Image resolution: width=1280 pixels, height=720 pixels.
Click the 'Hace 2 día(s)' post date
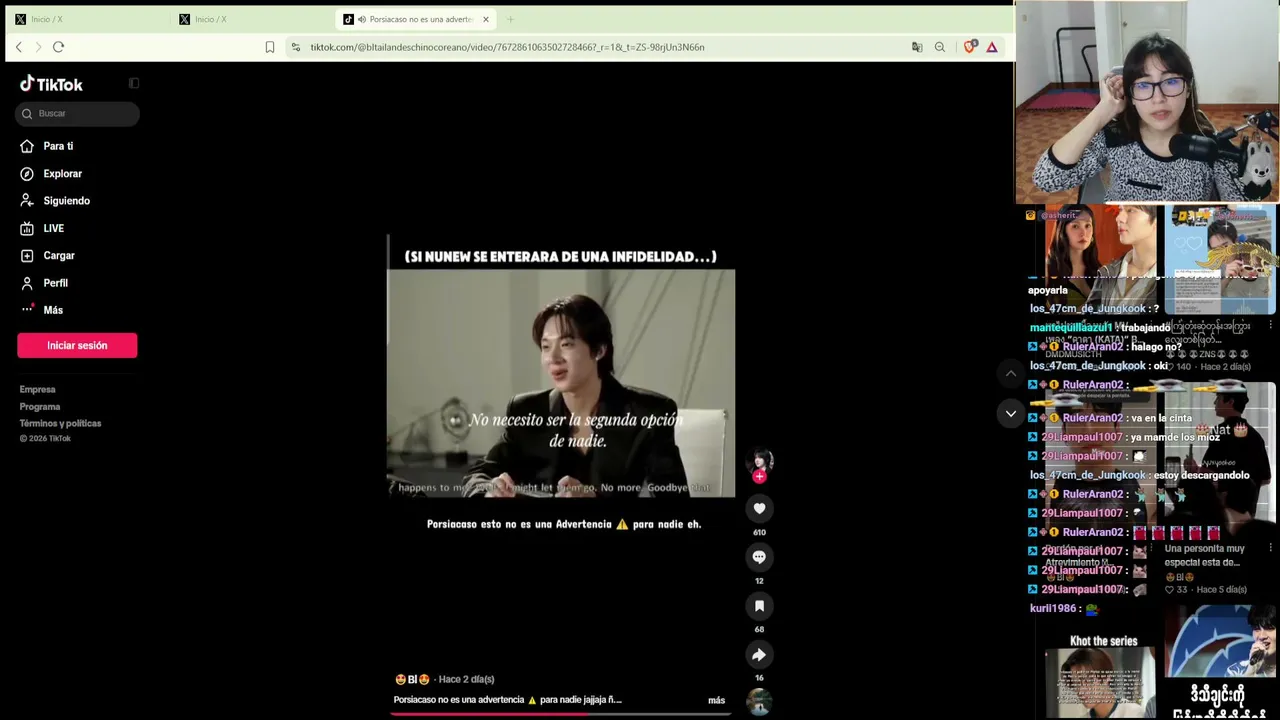pyautogui.click(x=466, y=680)
